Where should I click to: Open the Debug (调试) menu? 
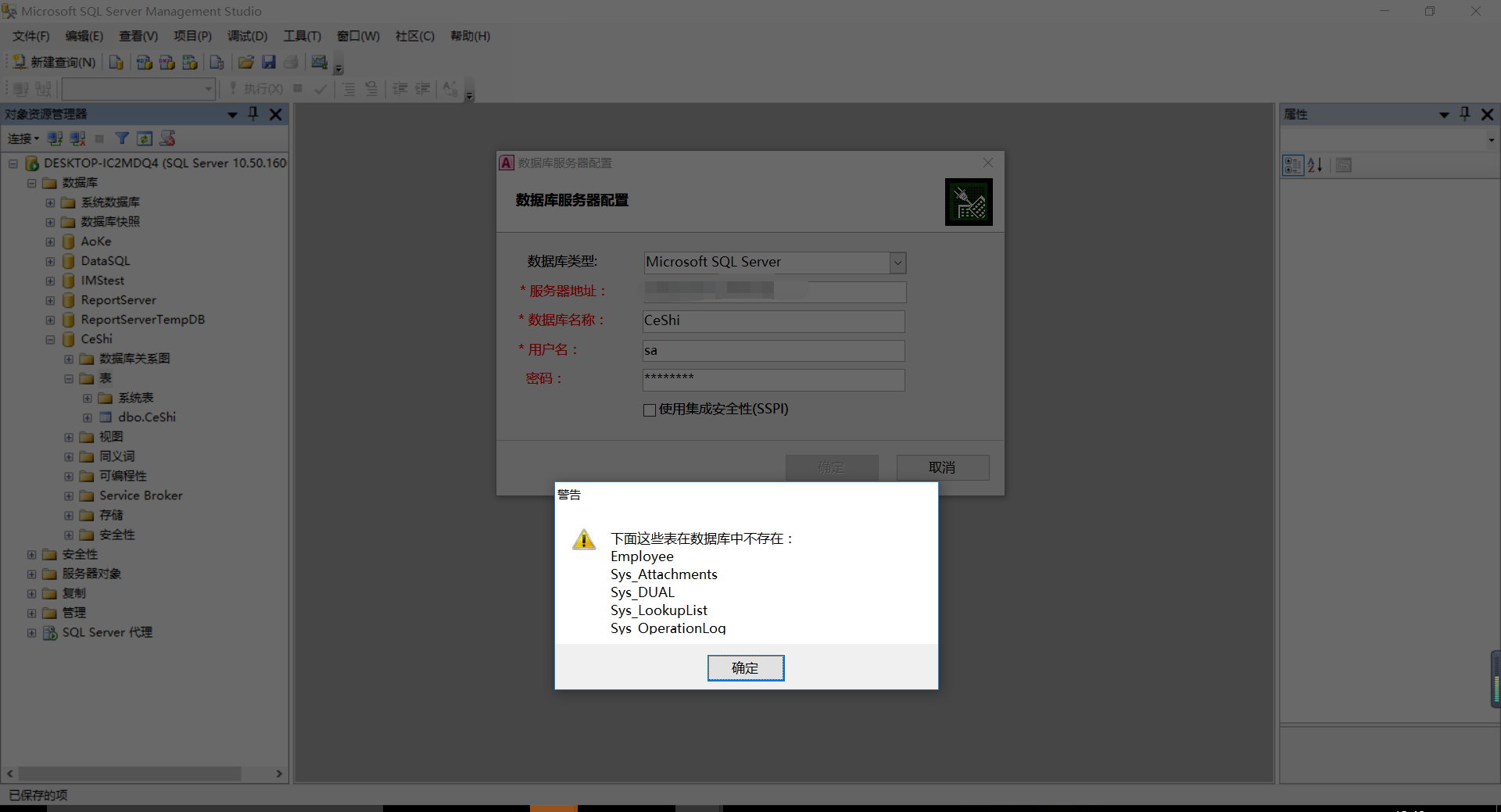click(x=247, y=36)
